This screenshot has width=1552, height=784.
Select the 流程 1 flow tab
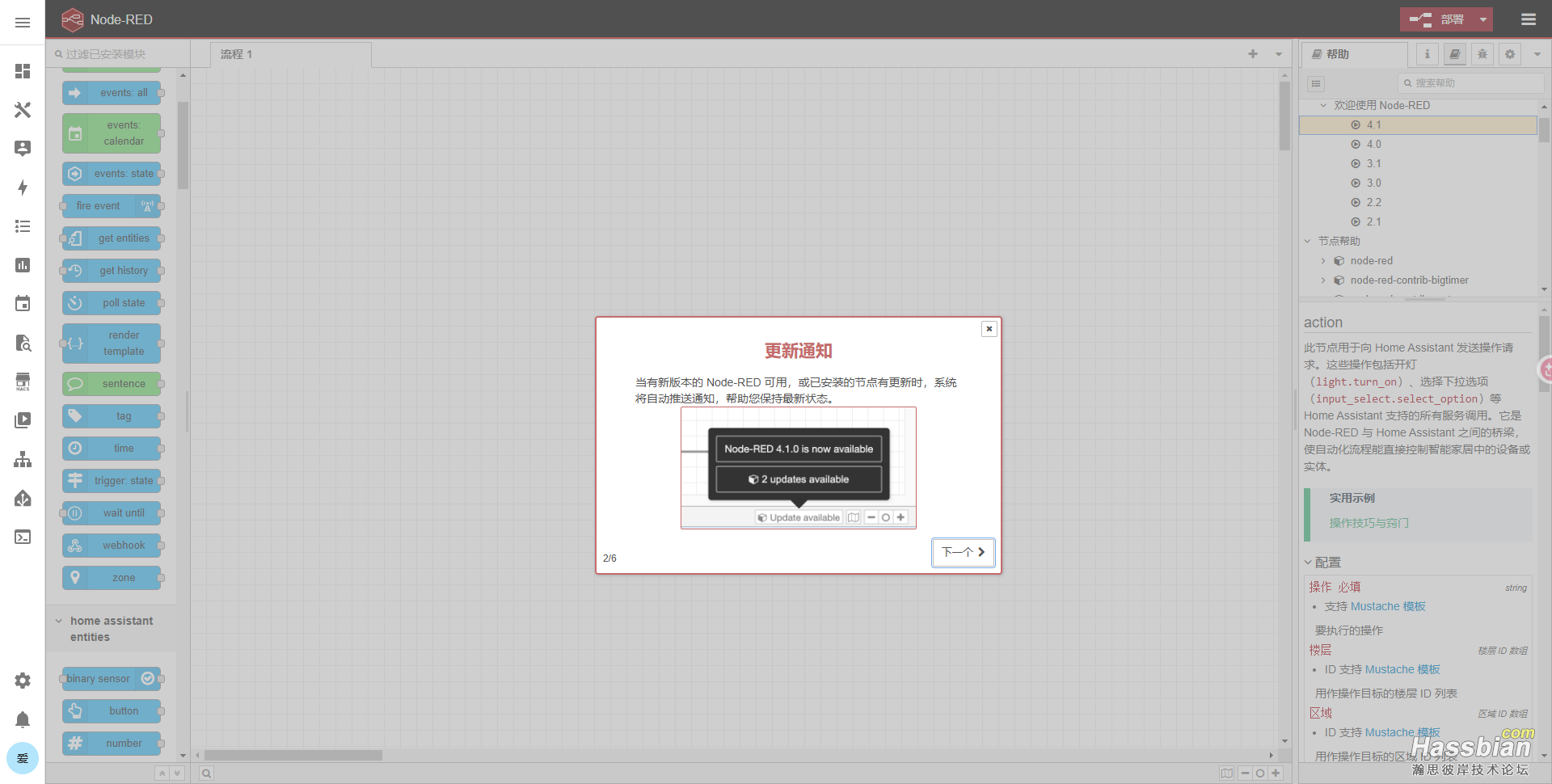290,54
